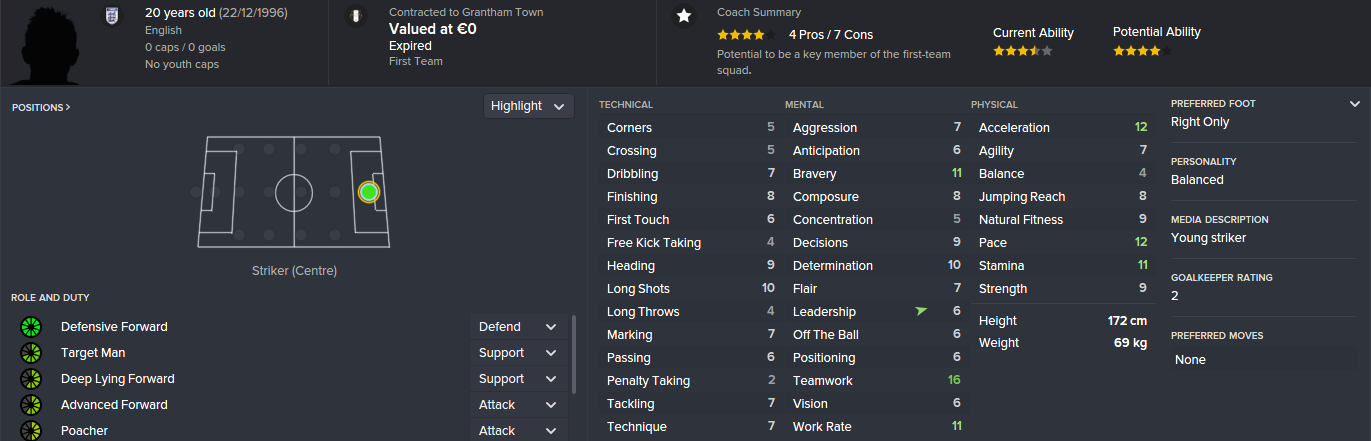Change Target Man duty via Support dropdown
This screenshot has width=1371, height=441.
[x=517, y=353]
